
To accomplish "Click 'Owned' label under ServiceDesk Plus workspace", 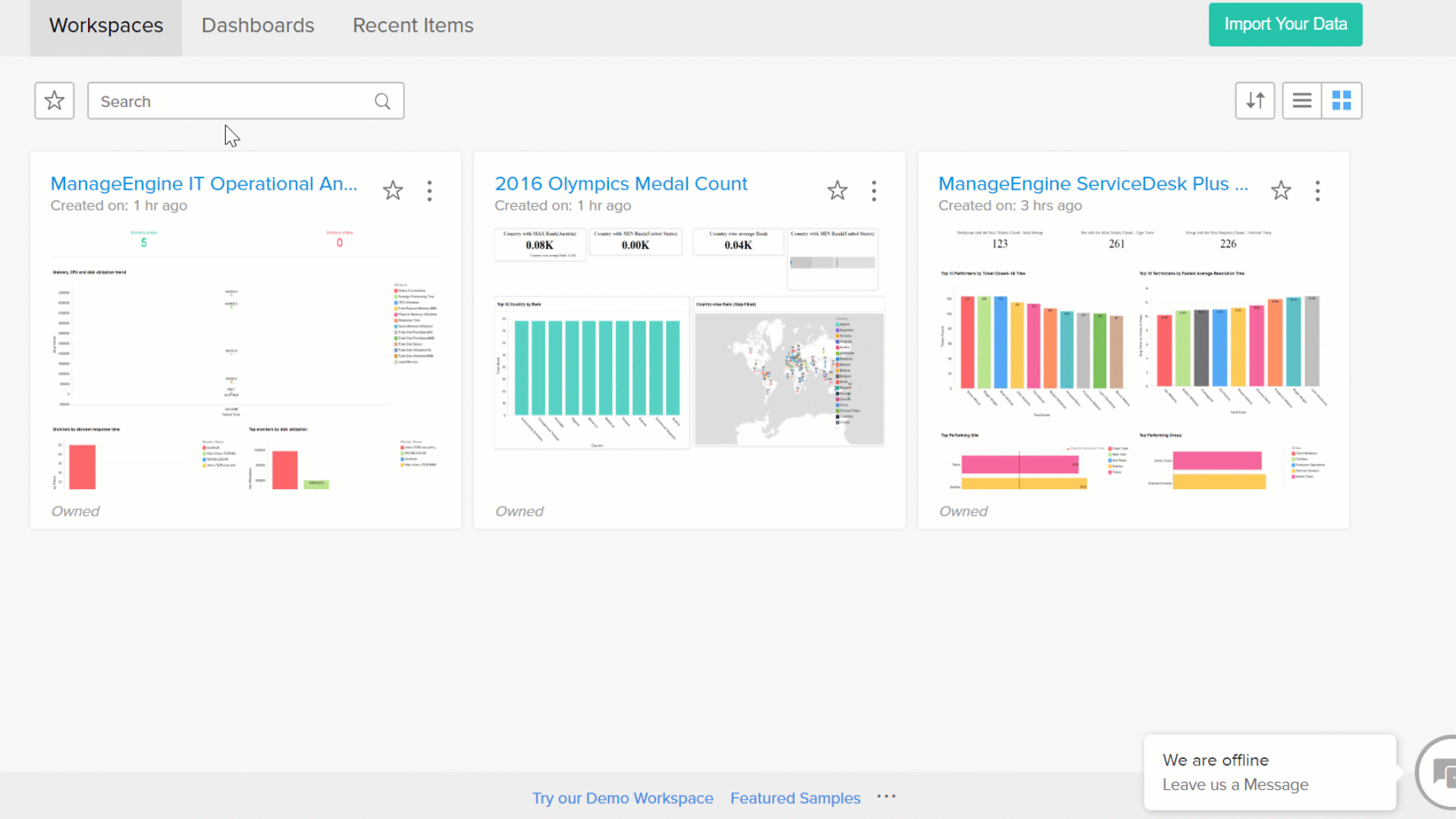I will 963,512.
